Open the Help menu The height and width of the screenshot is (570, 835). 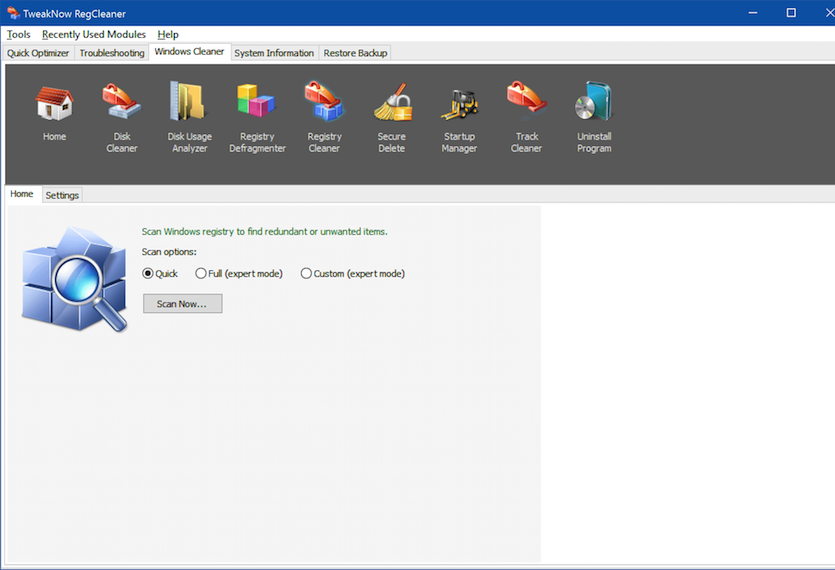(168, 35)
